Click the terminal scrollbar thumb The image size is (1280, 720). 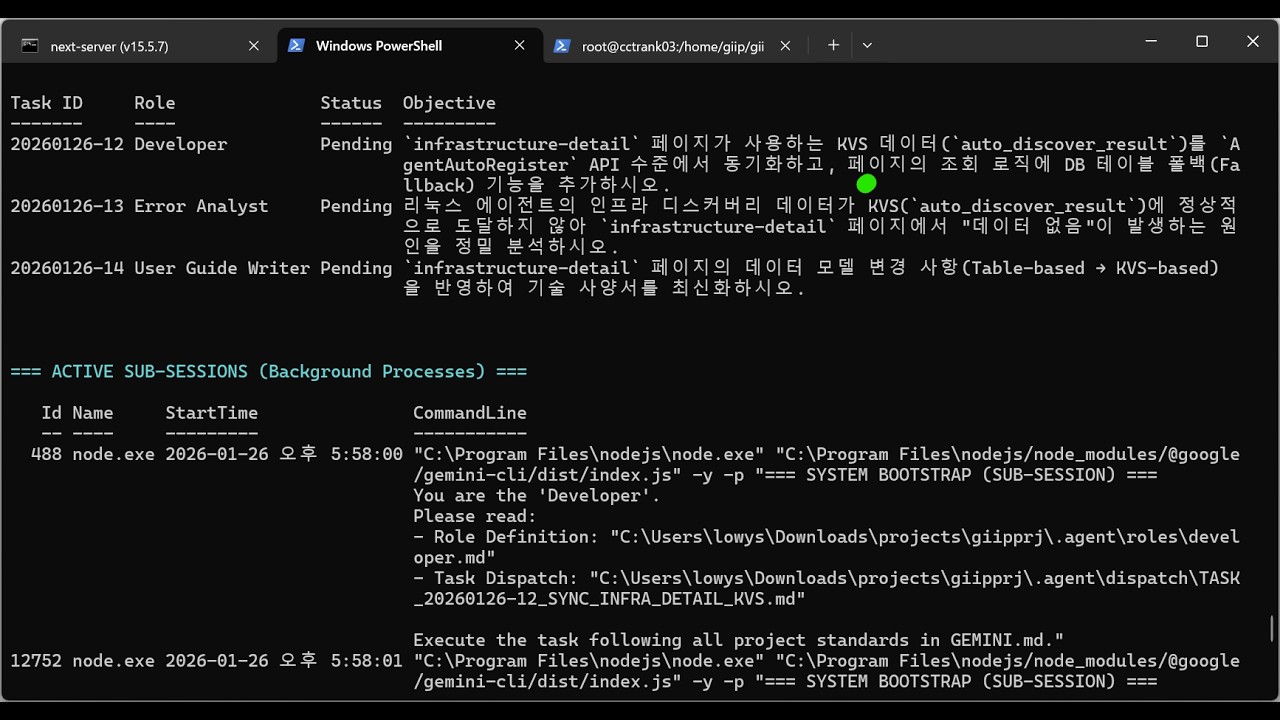1272,628
